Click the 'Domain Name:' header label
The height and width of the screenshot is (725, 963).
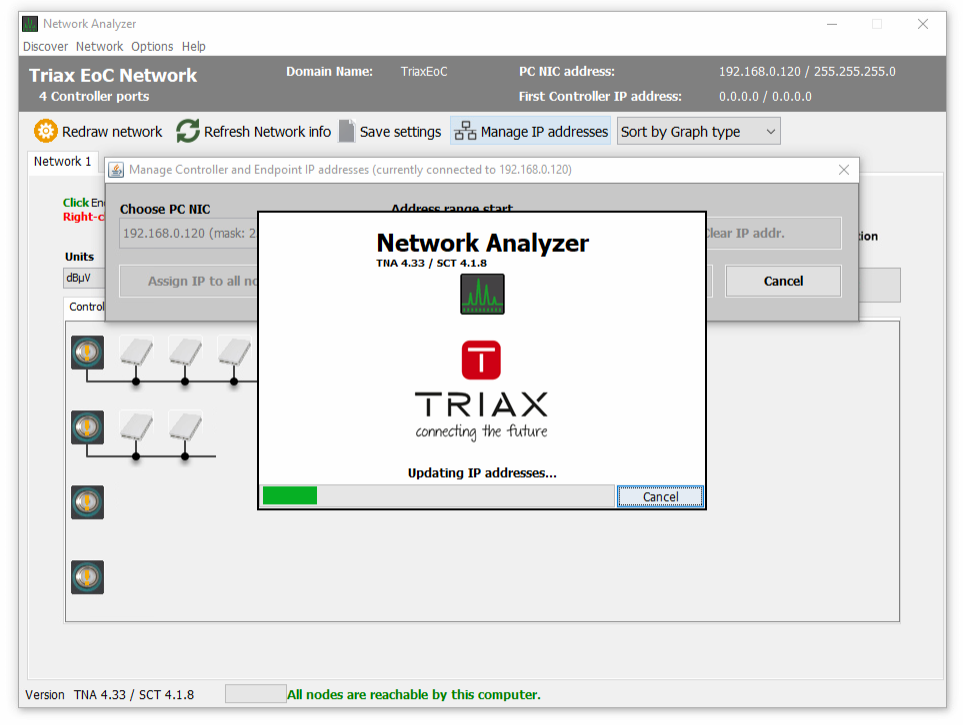(x=329, y=72)
